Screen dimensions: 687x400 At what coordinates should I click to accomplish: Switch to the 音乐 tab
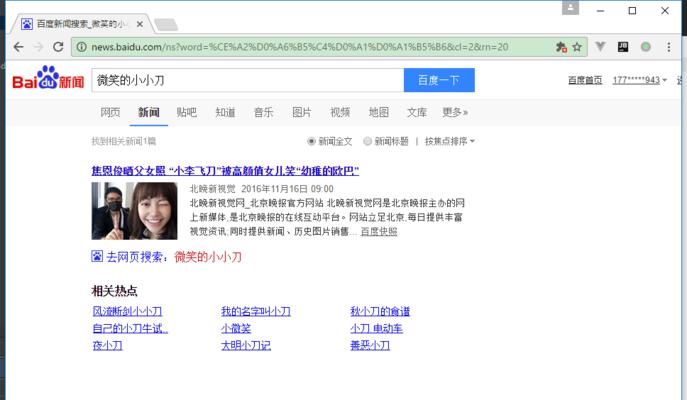[263, 112]
